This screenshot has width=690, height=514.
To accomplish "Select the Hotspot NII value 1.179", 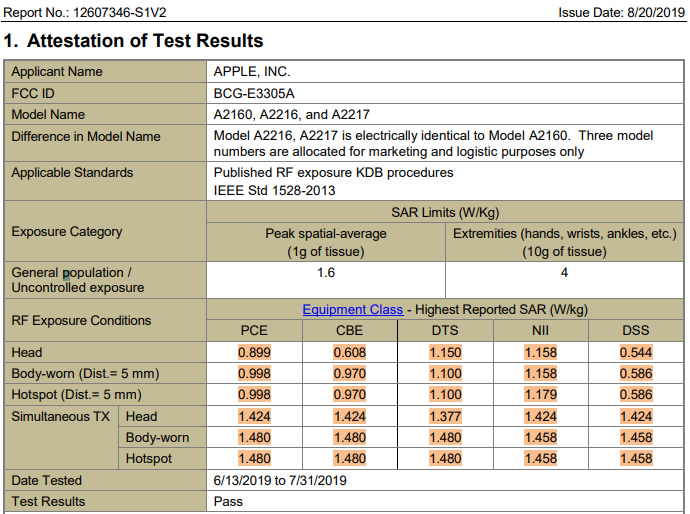I will (x=540, y=395).
